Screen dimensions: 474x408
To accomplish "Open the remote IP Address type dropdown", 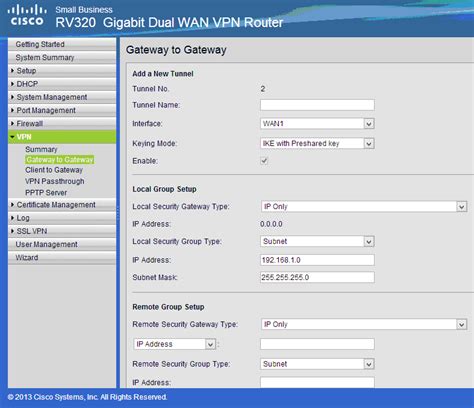I will 174,344.
